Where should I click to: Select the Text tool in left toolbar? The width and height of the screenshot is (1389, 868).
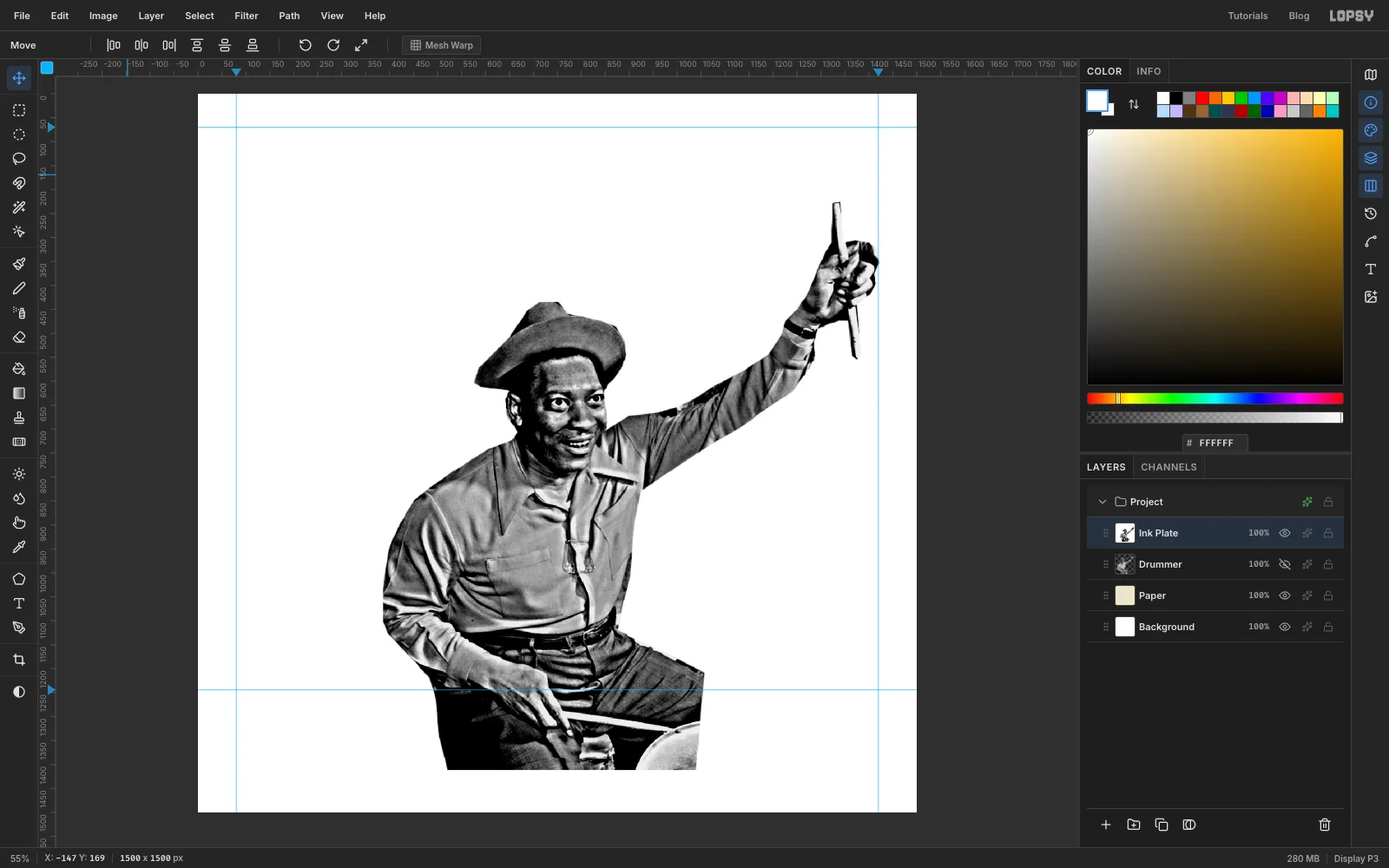tap(19, 603)
